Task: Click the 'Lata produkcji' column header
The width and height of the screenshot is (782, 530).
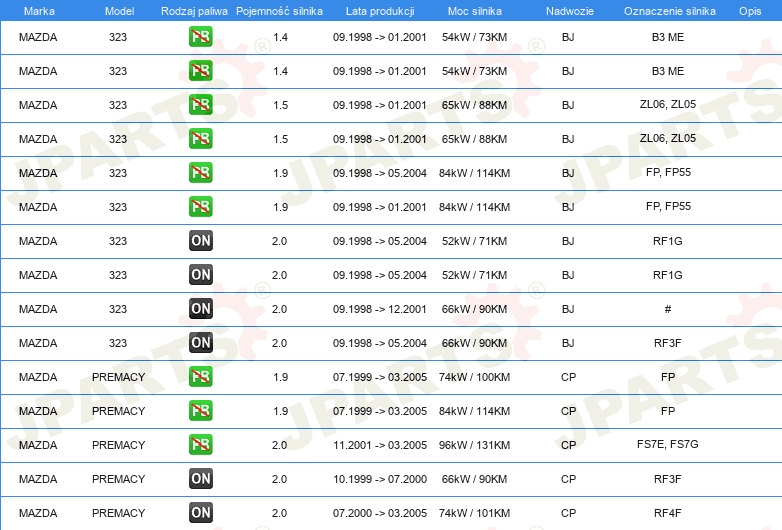Action: point(379,10)
